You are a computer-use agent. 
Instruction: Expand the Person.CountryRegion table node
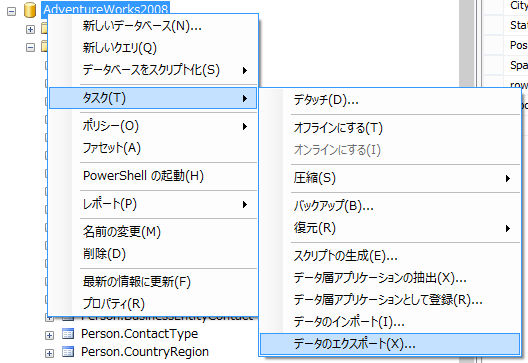click(50, 353)
